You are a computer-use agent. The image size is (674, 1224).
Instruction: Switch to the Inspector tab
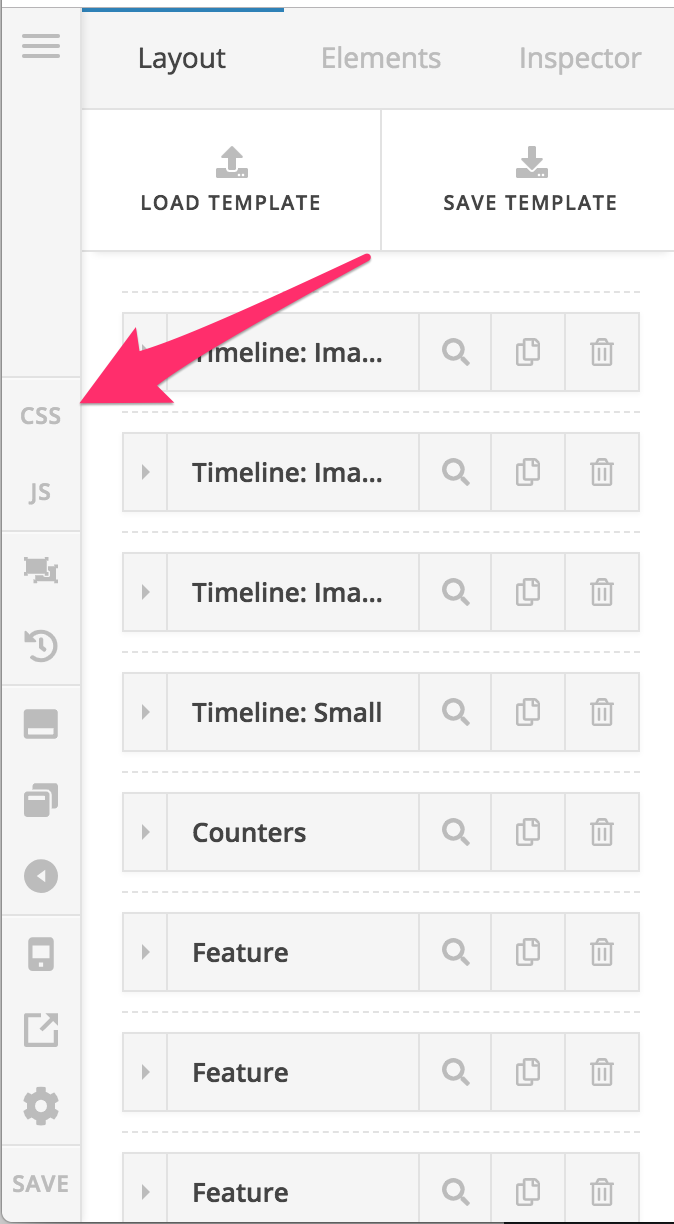580,59
